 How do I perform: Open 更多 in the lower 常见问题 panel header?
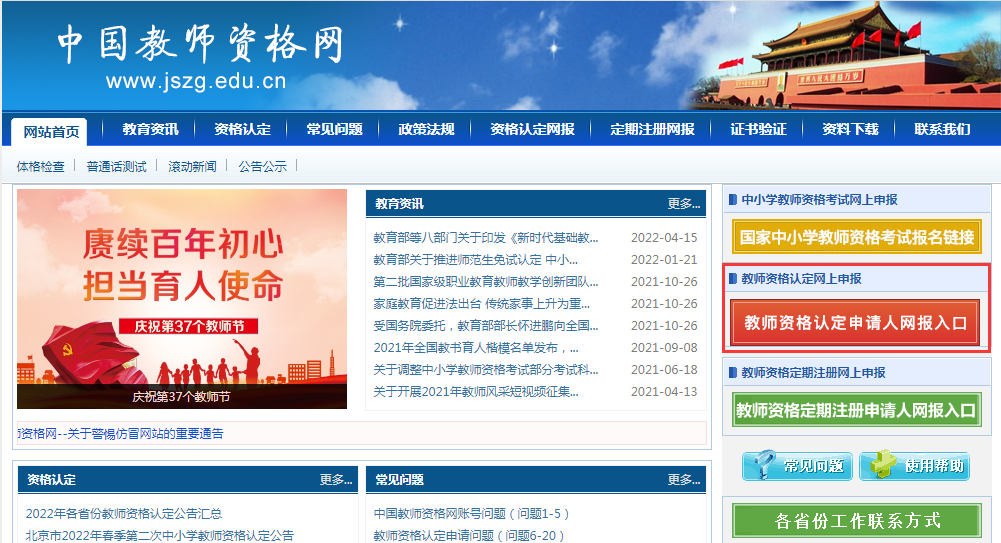[x=684, y=480]
